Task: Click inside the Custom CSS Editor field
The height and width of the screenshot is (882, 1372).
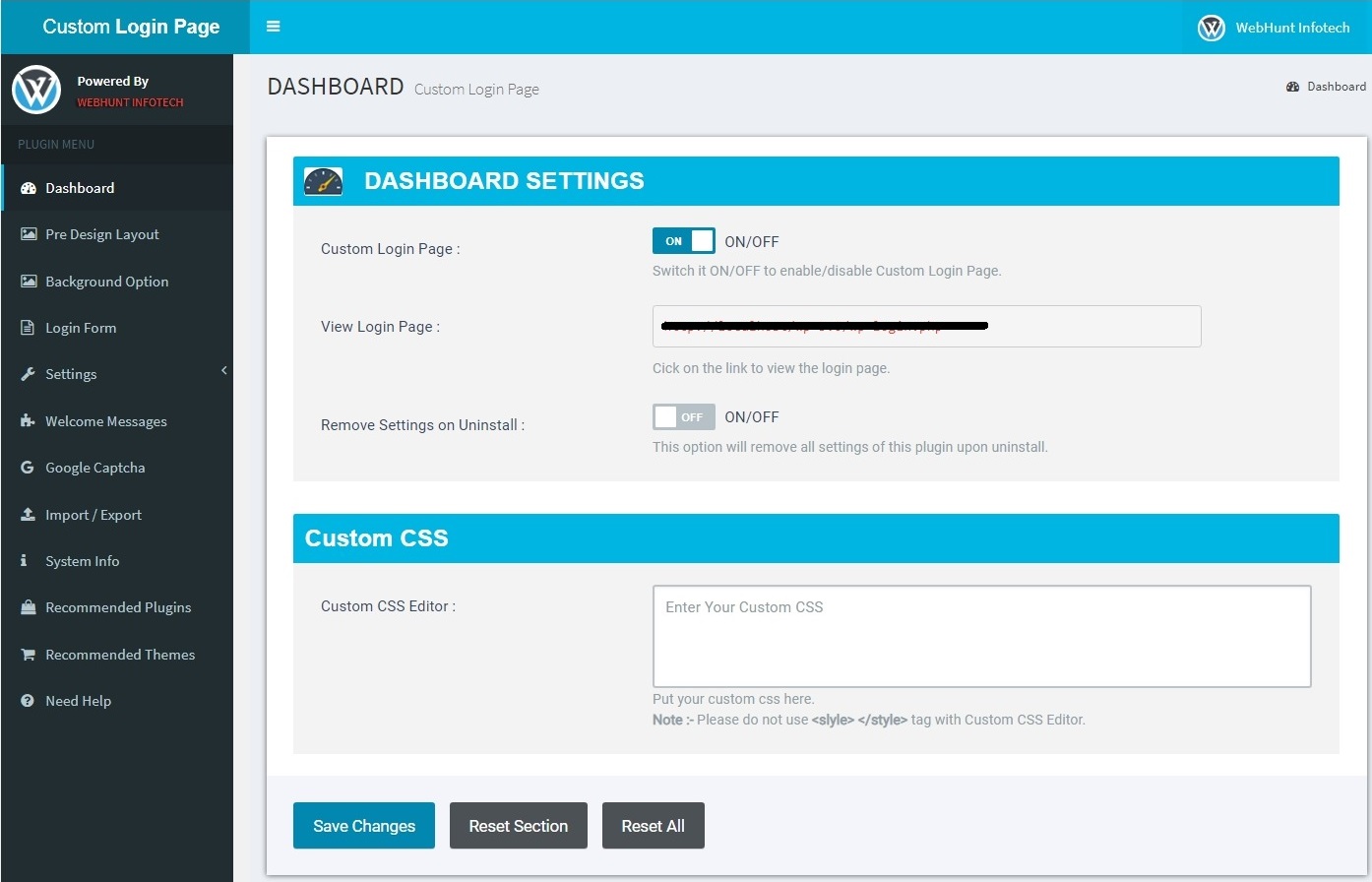Action: [x=981, y=636]
